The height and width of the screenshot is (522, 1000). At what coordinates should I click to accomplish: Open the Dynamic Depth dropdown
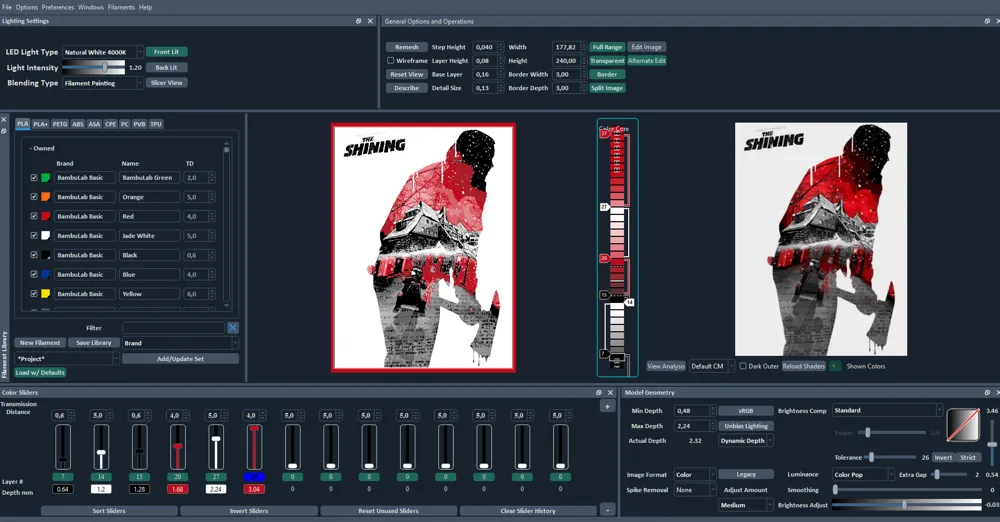746,440
